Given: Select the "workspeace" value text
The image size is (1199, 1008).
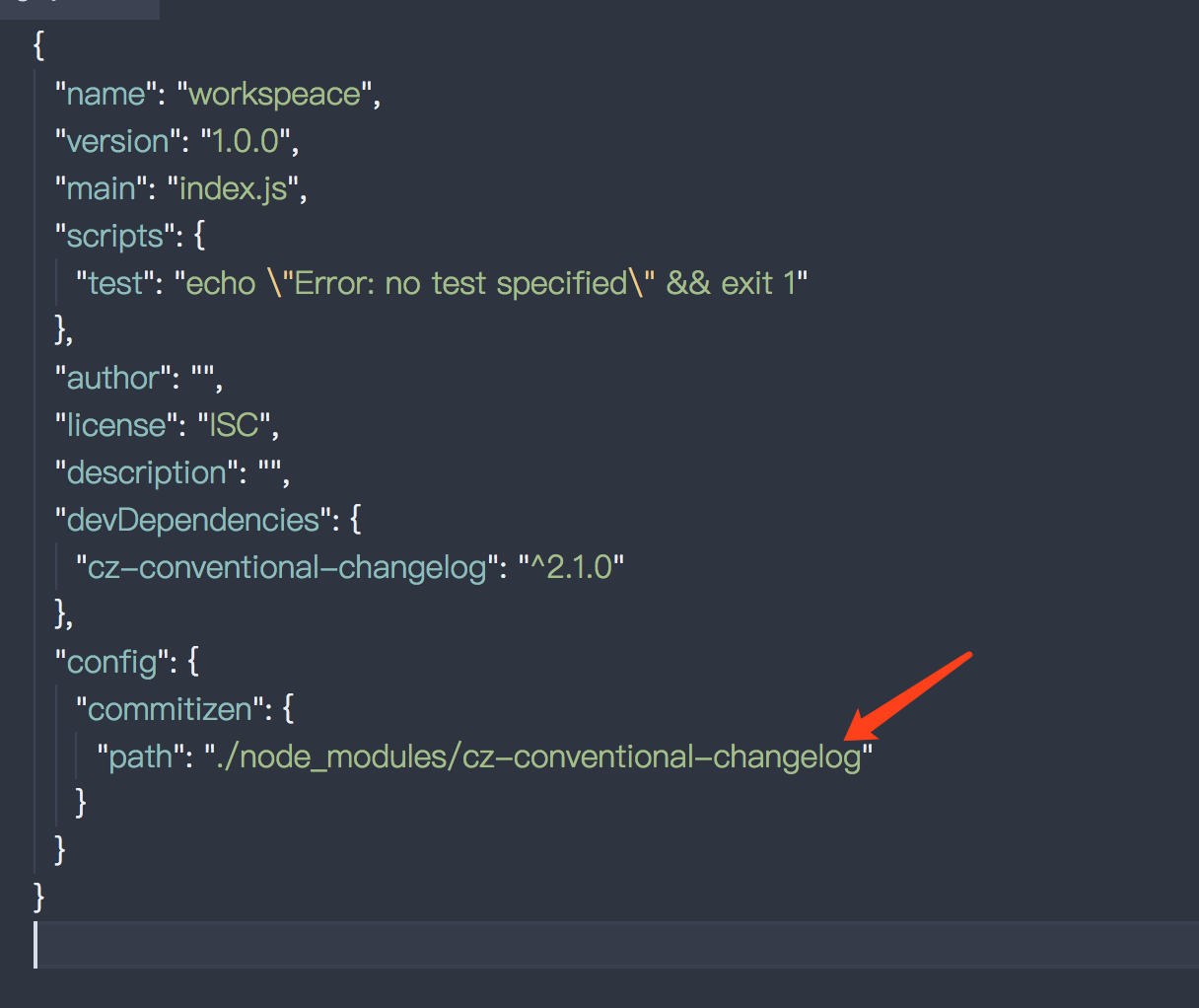Looking at the screenshot, I should click(x=274, y=93).
